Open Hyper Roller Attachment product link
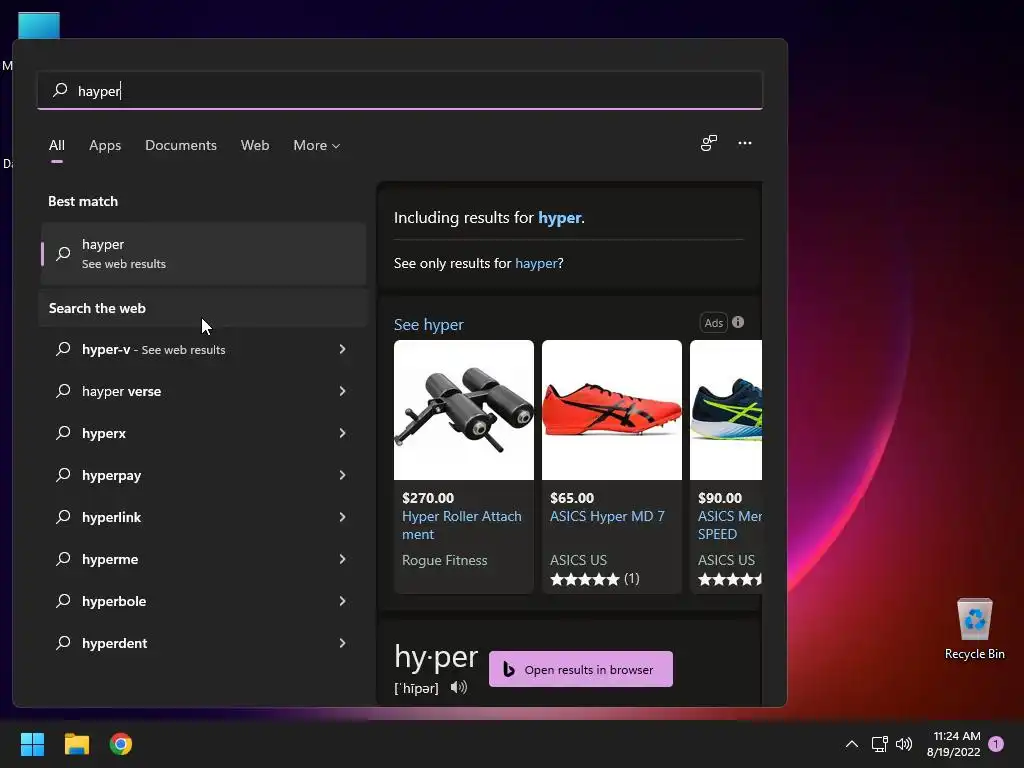1024x768 pixels. tap(462, 525)
